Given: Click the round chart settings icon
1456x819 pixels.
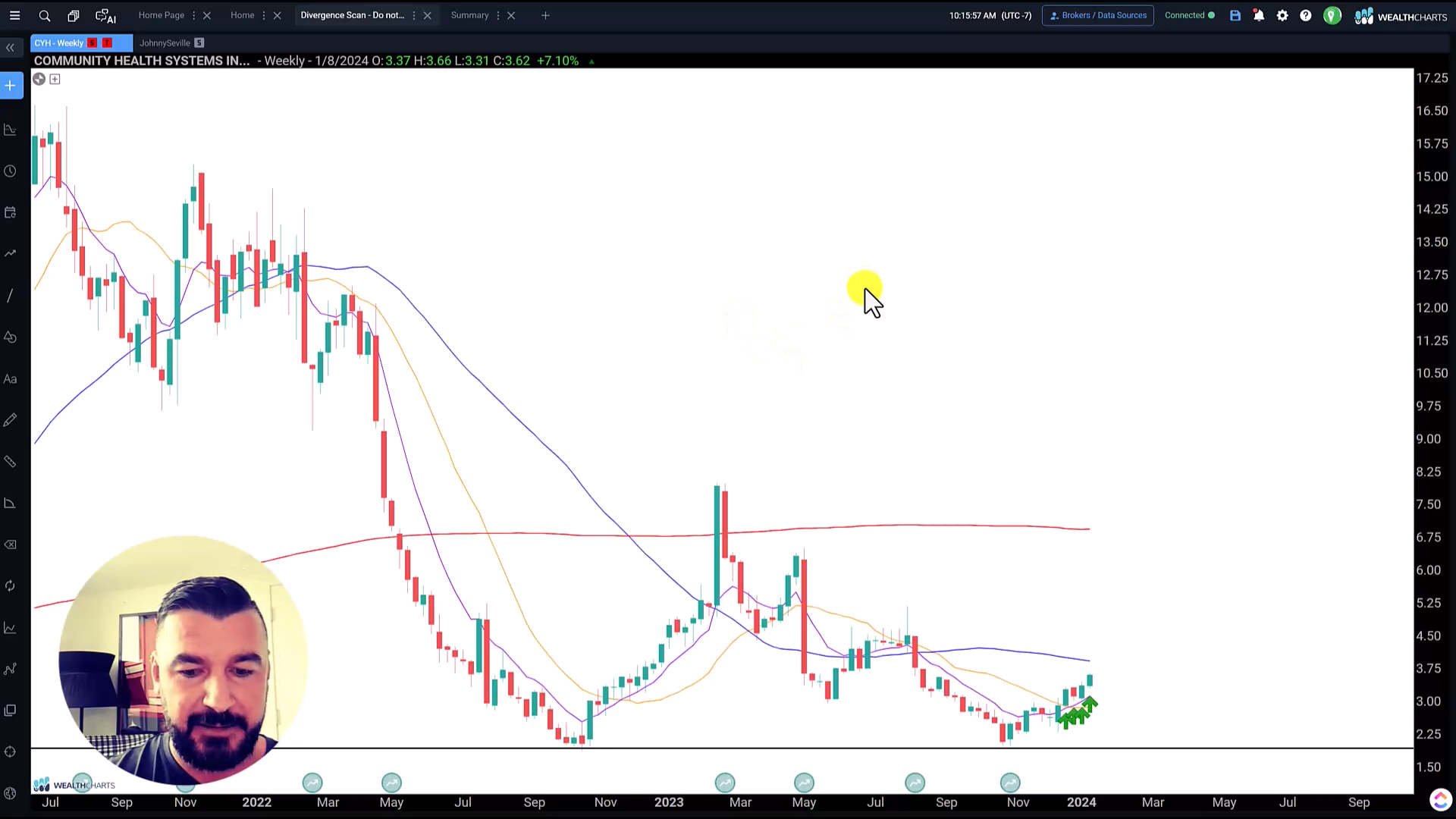Looking at the screenshot, I should point(39,79).
